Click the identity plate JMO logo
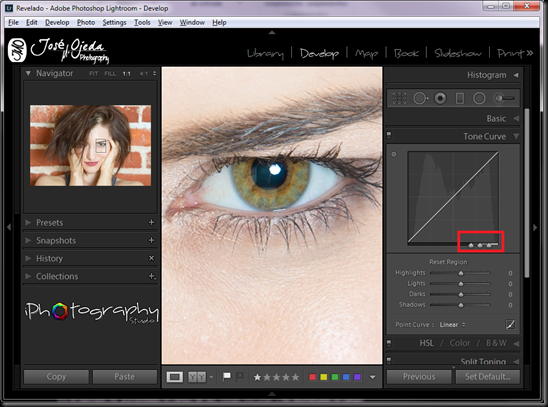 click(x=17, y=50)
